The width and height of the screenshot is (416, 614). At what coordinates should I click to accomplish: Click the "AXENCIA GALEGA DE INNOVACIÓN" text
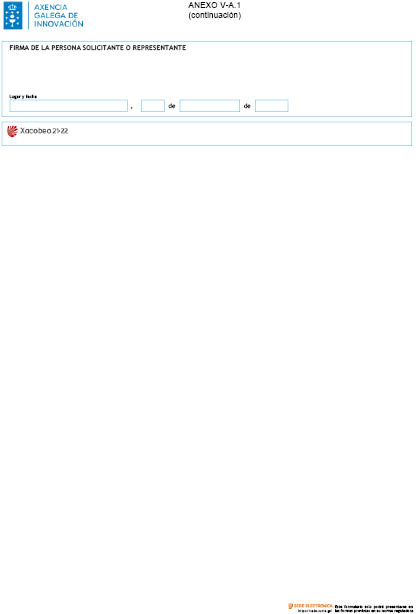(59, 16)
